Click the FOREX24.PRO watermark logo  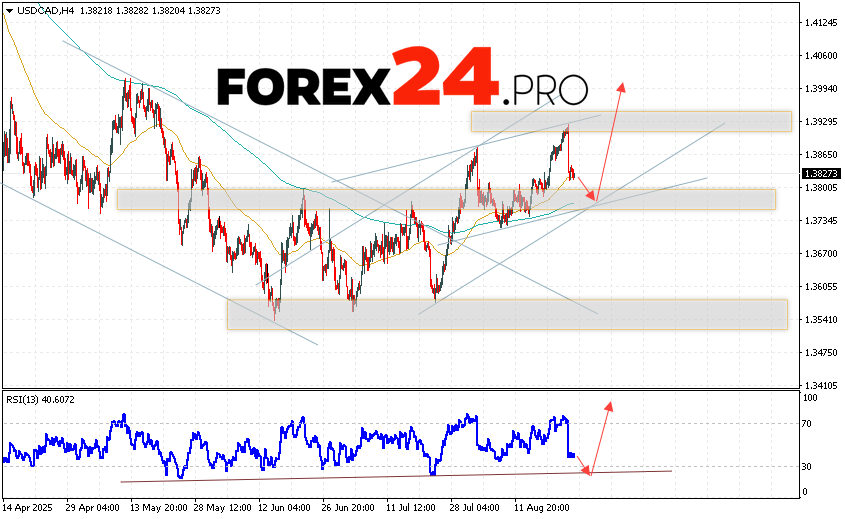[x=402, y=81]
